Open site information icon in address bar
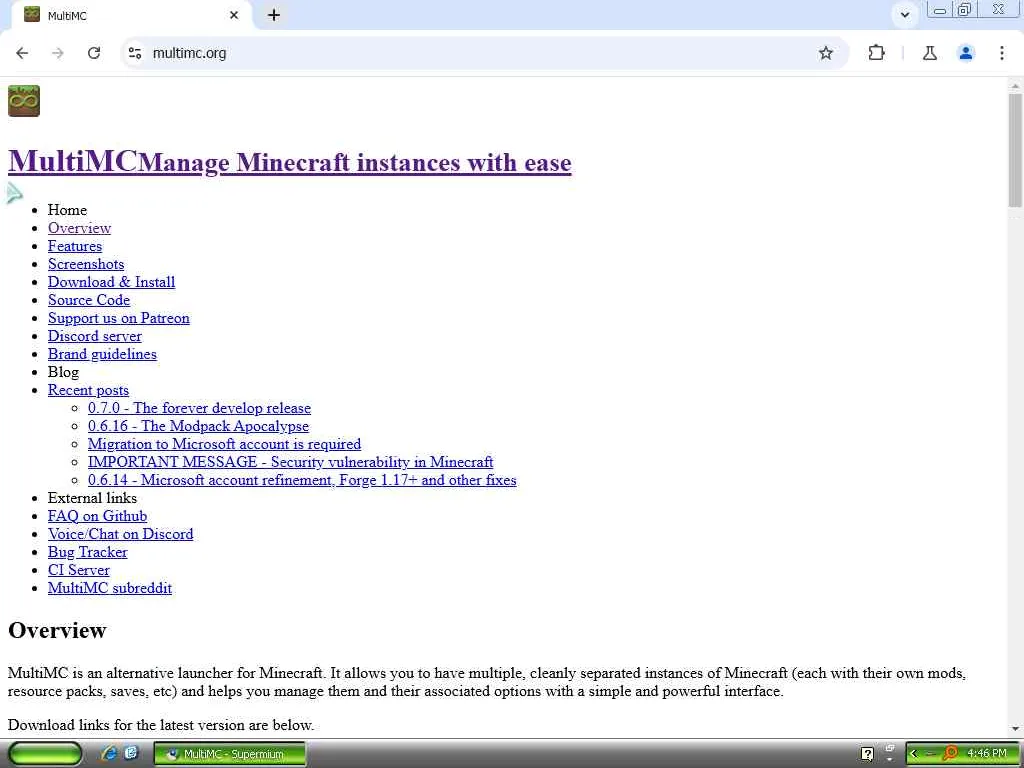This screenshot has height=768, width=1024. pos(135,53)
